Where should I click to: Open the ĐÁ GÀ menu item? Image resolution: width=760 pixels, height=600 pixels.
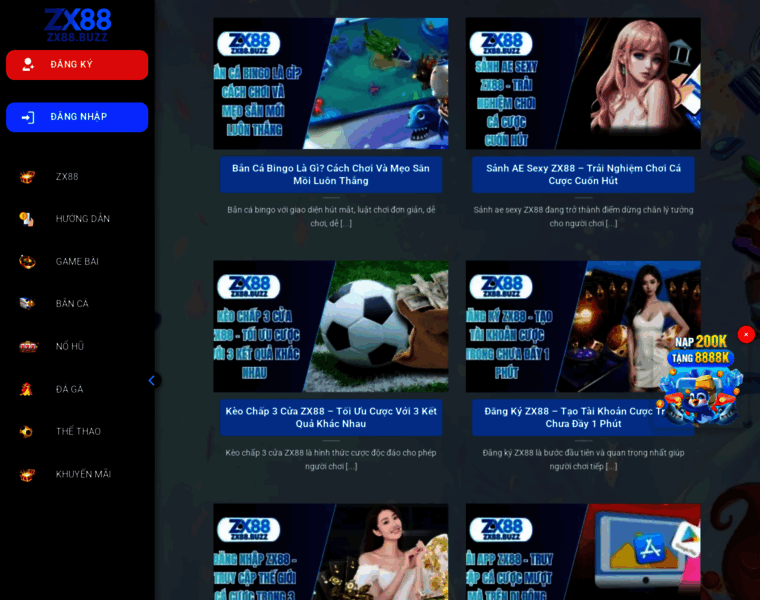(69, 389)
